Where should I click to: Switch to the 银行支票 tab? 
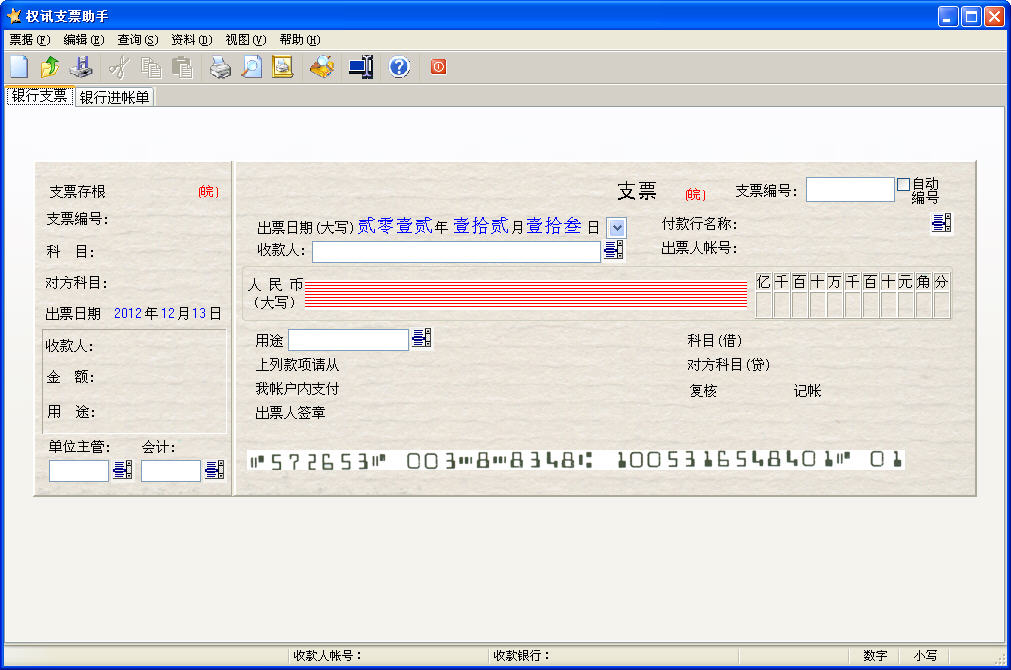click(39, 96)
